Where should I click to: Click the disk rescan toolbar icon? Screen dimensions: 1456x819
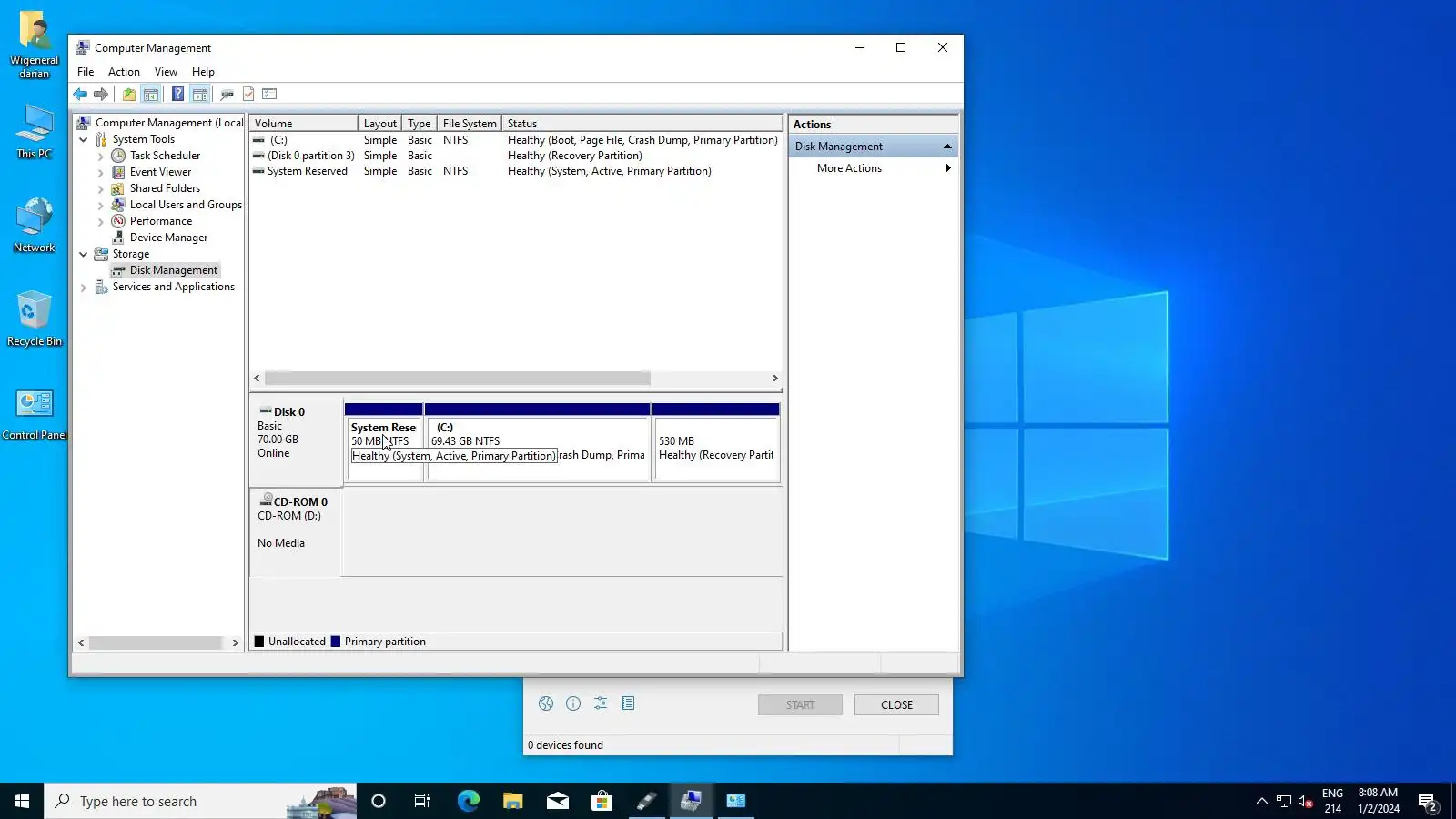click(x=227, y=94)
